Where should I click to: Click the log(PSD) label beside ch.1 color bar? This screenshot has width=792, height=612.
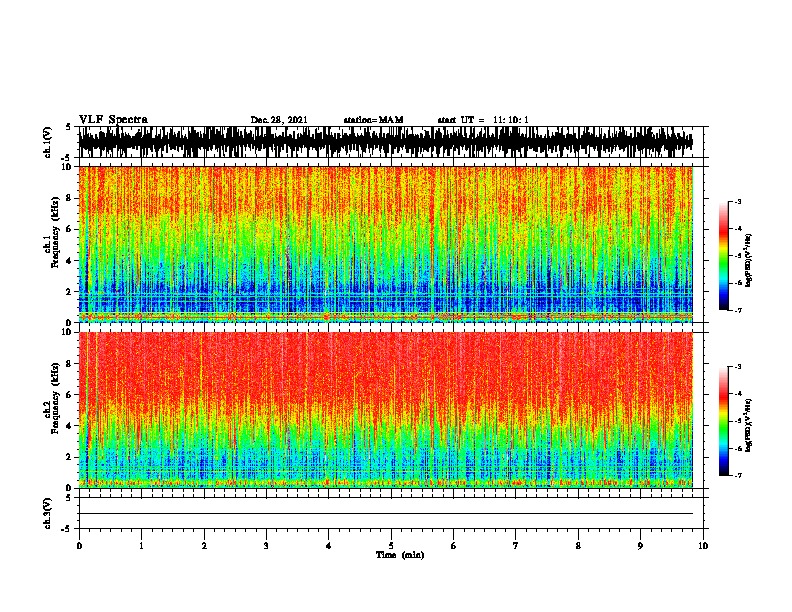[x=749, y=260]
